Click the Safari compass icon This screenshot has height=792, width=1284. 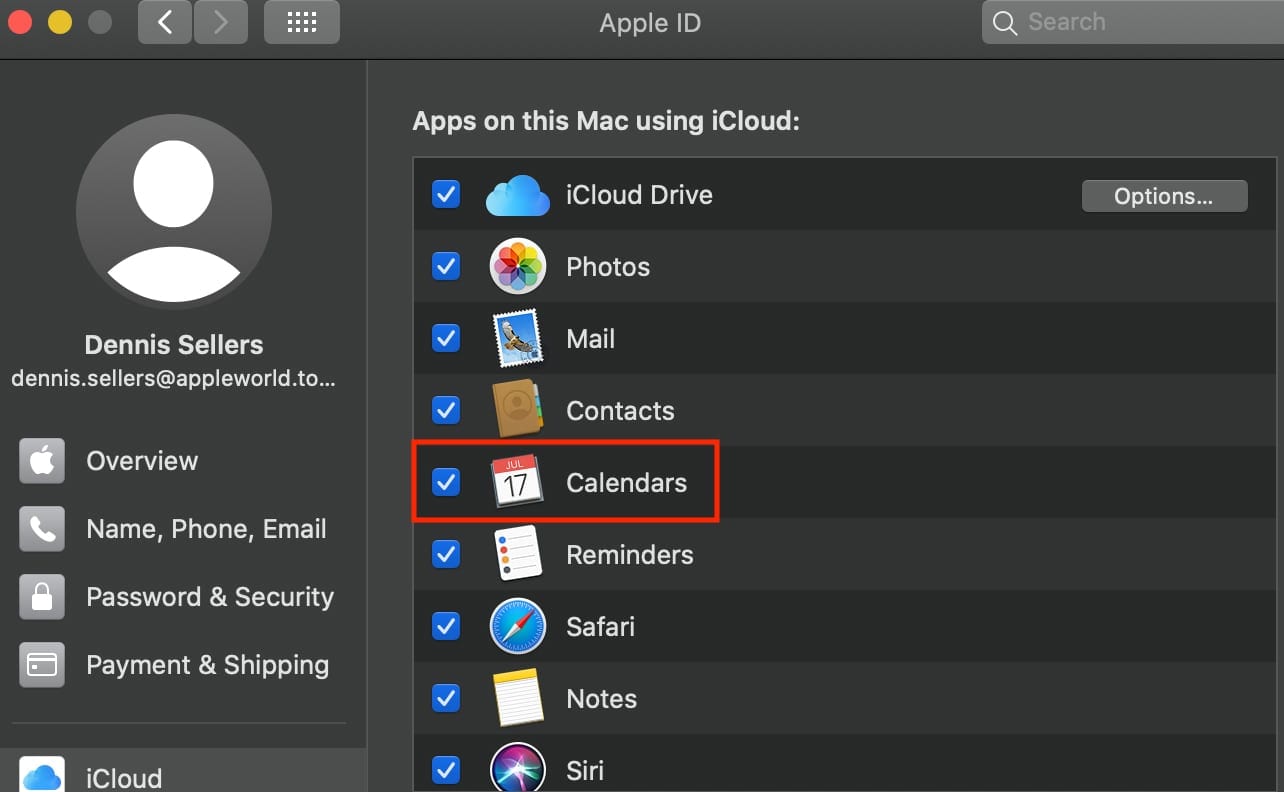click(x=517, y=627)
